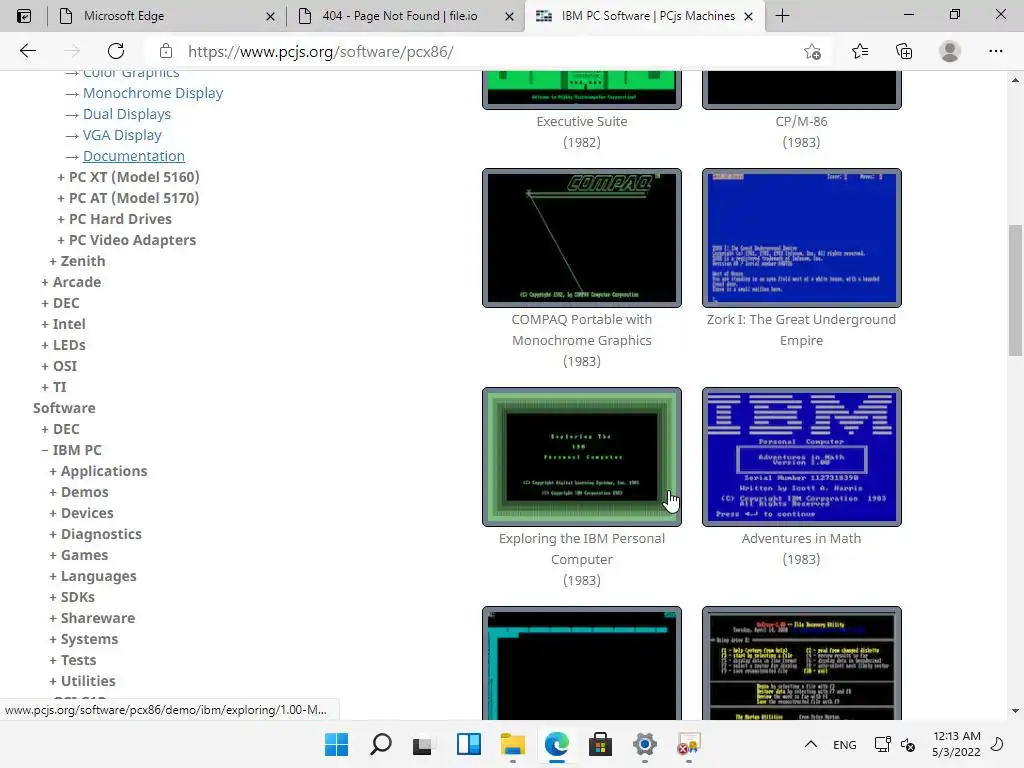This screenshot has height=768, width=1024.
Task: Open the Favorites list
Action: (859, 51)
